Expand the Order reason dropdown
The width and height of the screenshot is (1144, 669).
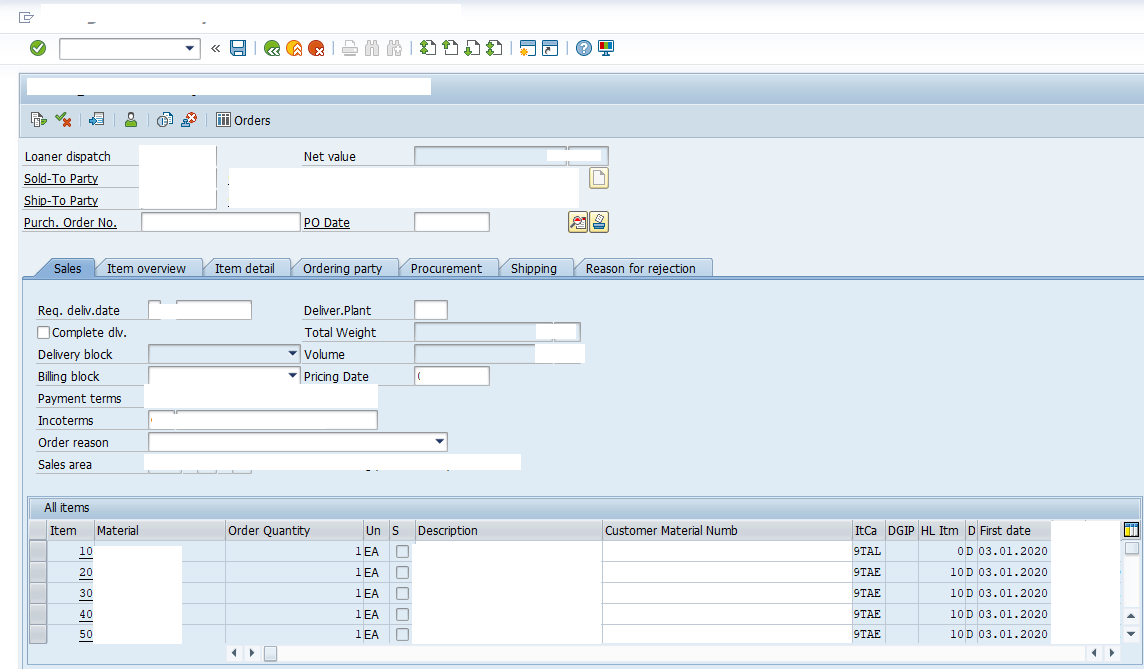click(x=440, y=441)
